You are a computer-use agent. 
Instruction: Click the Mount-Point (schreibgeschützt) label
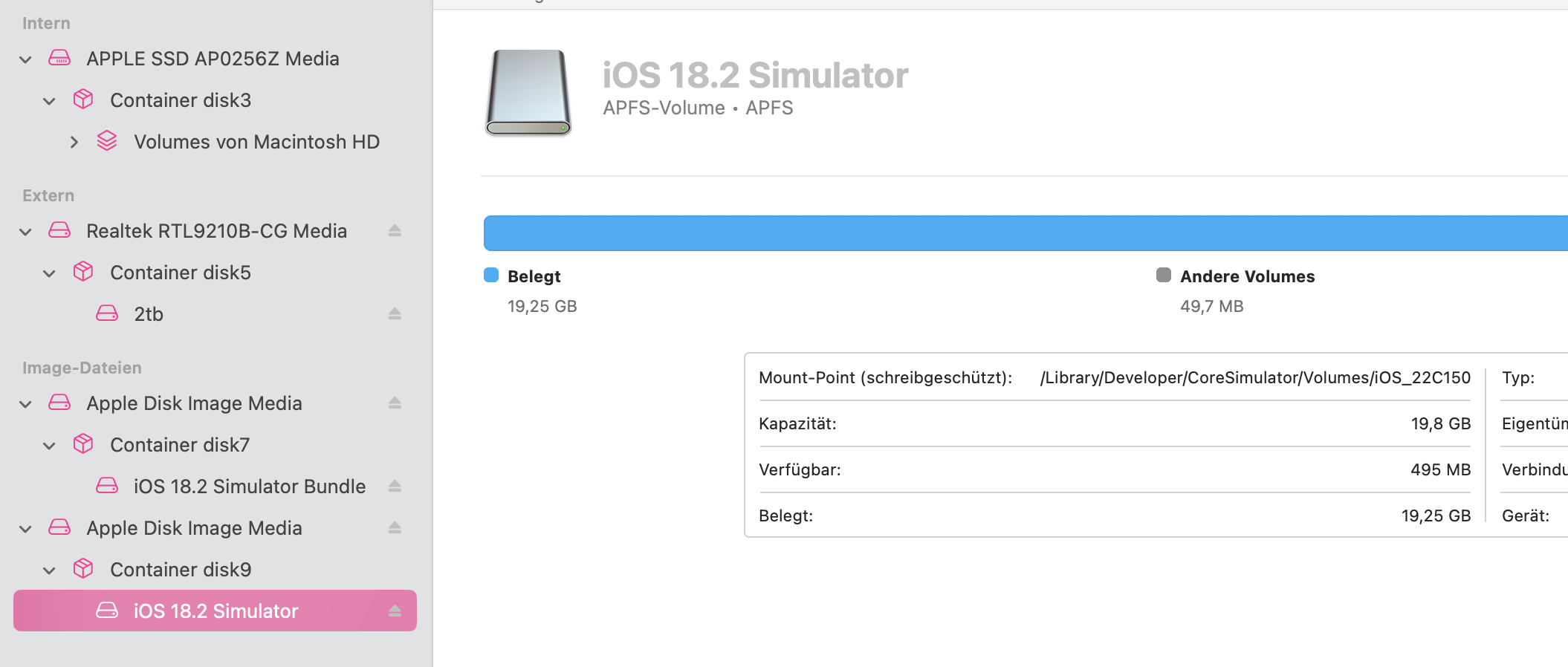886,377
